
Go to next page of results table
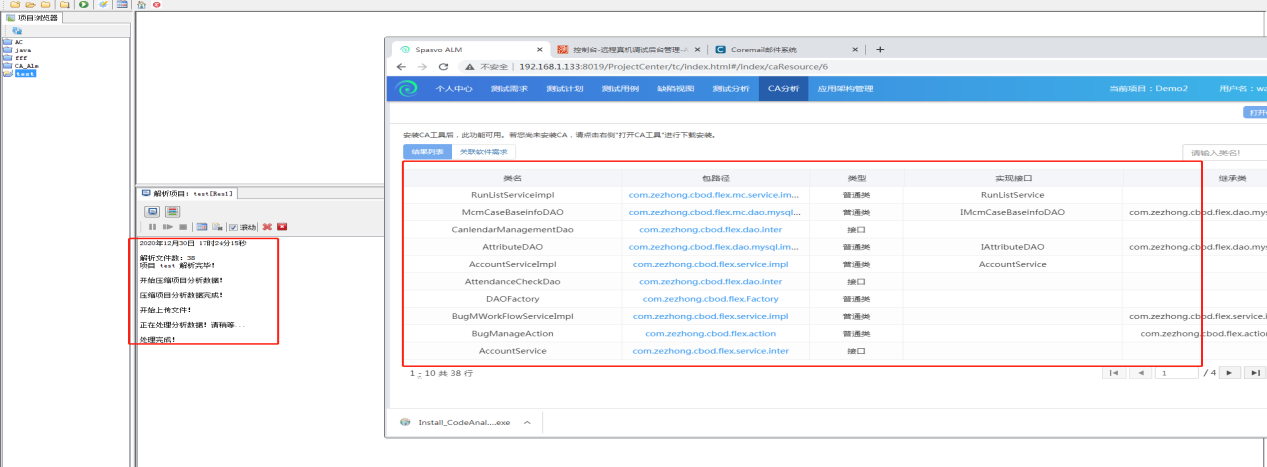pyautogui.click(x=1231, y=372)
